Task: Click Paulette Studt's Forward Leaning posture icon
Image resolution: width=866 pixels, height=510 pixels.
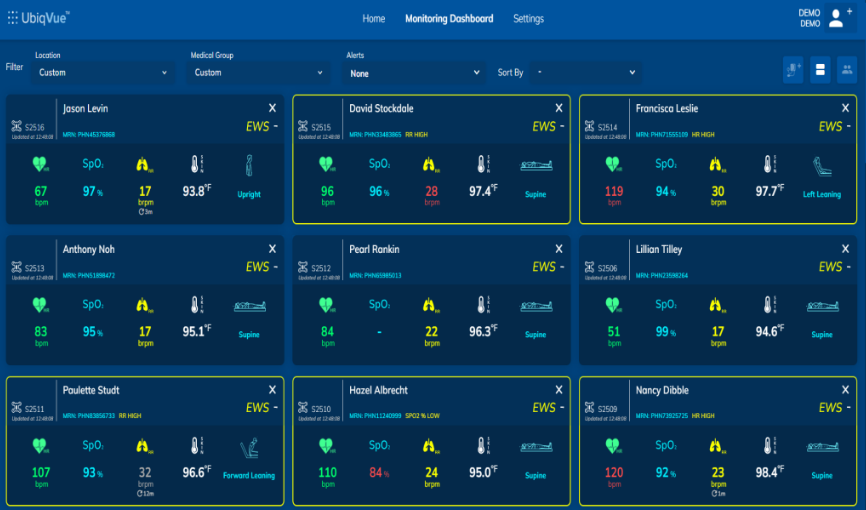Action: point(248,452)
